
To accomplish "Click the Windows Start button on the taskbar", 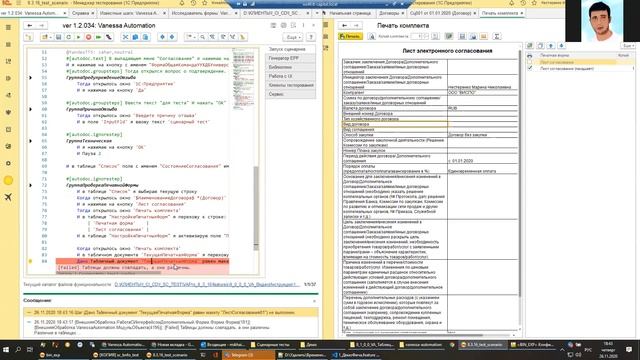I will tap(6, 350).
